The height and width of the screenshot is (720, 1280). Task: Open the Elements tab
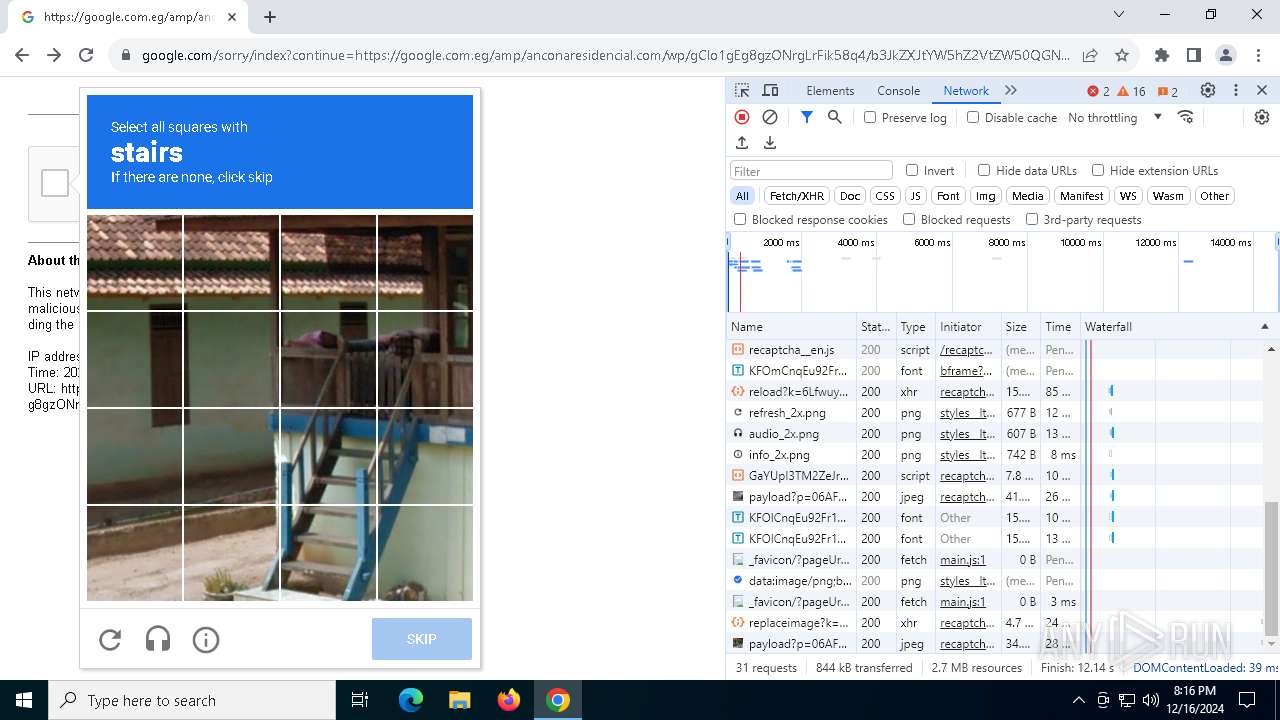[x=830, y=90]
